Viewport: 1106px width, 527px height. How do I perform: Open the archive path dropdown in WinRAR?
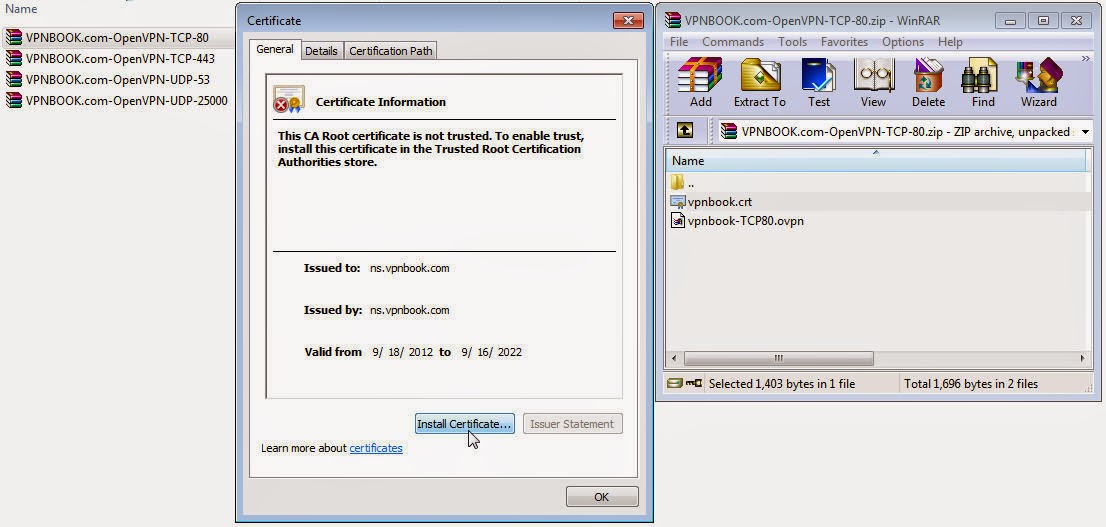[x=1085, y=132]
